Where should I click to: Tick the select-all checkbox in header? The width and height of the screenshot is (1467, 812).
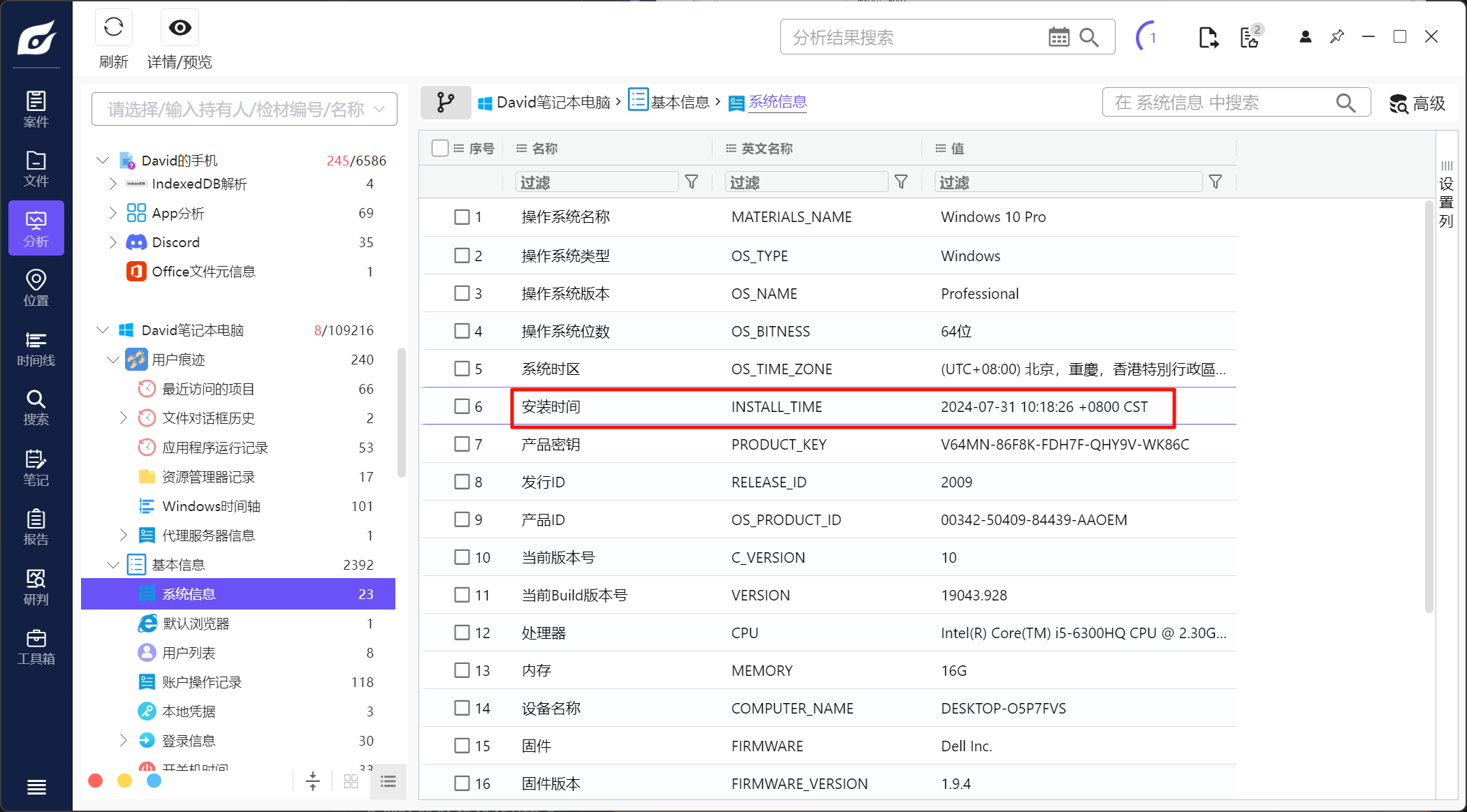(439, 148)
